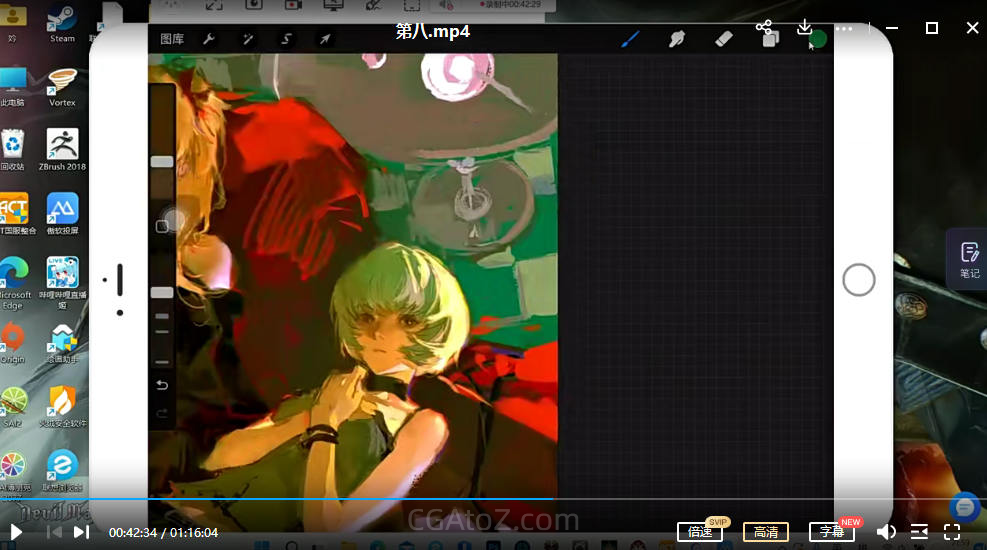Open the 笔记 notes panel
The width and height of the screenshot is (987, 550).
pyautogui.click(x=968, y=258)
